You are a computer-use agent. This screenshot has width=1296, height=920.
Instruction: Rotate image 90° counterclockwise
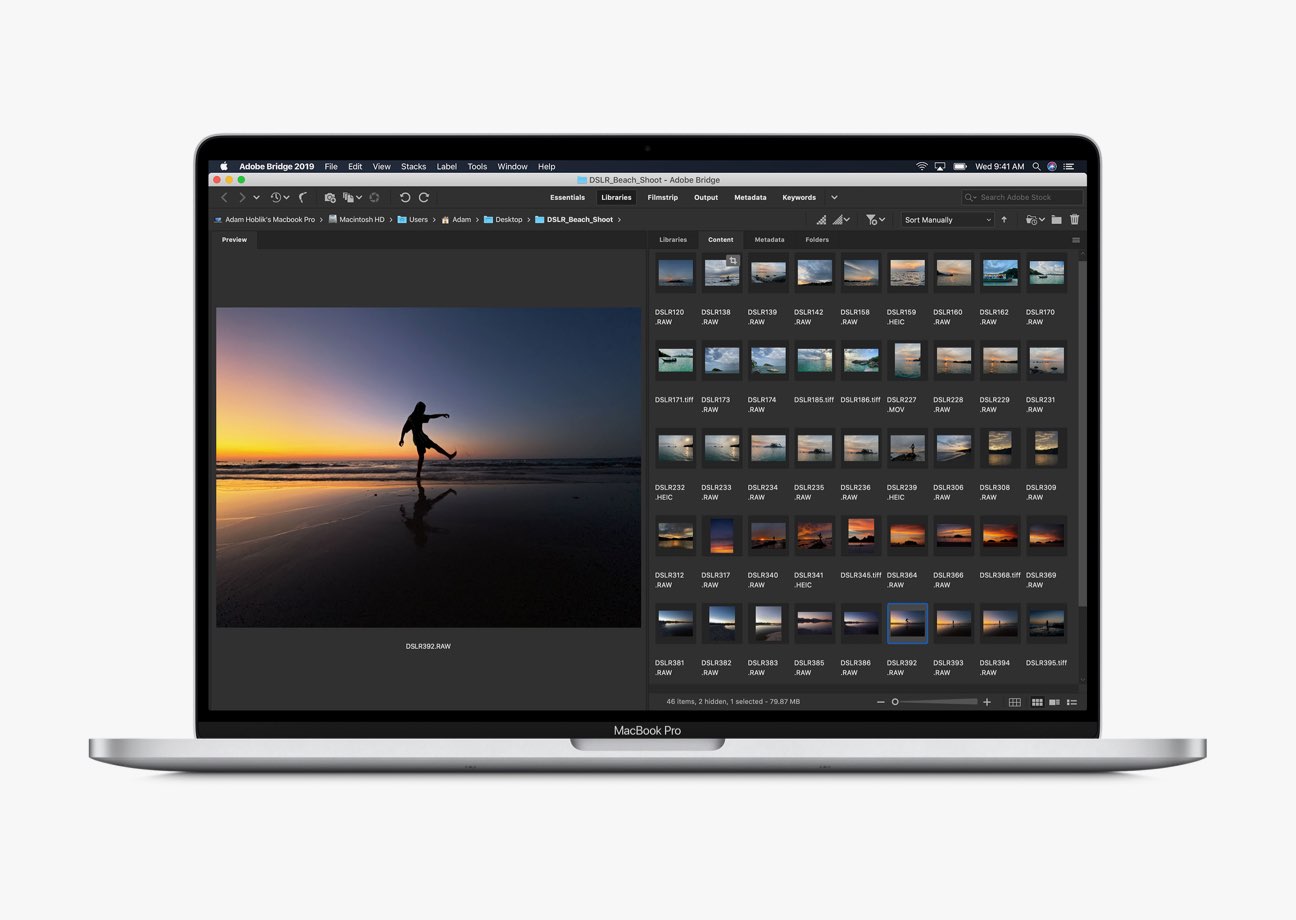pos(405,198)
